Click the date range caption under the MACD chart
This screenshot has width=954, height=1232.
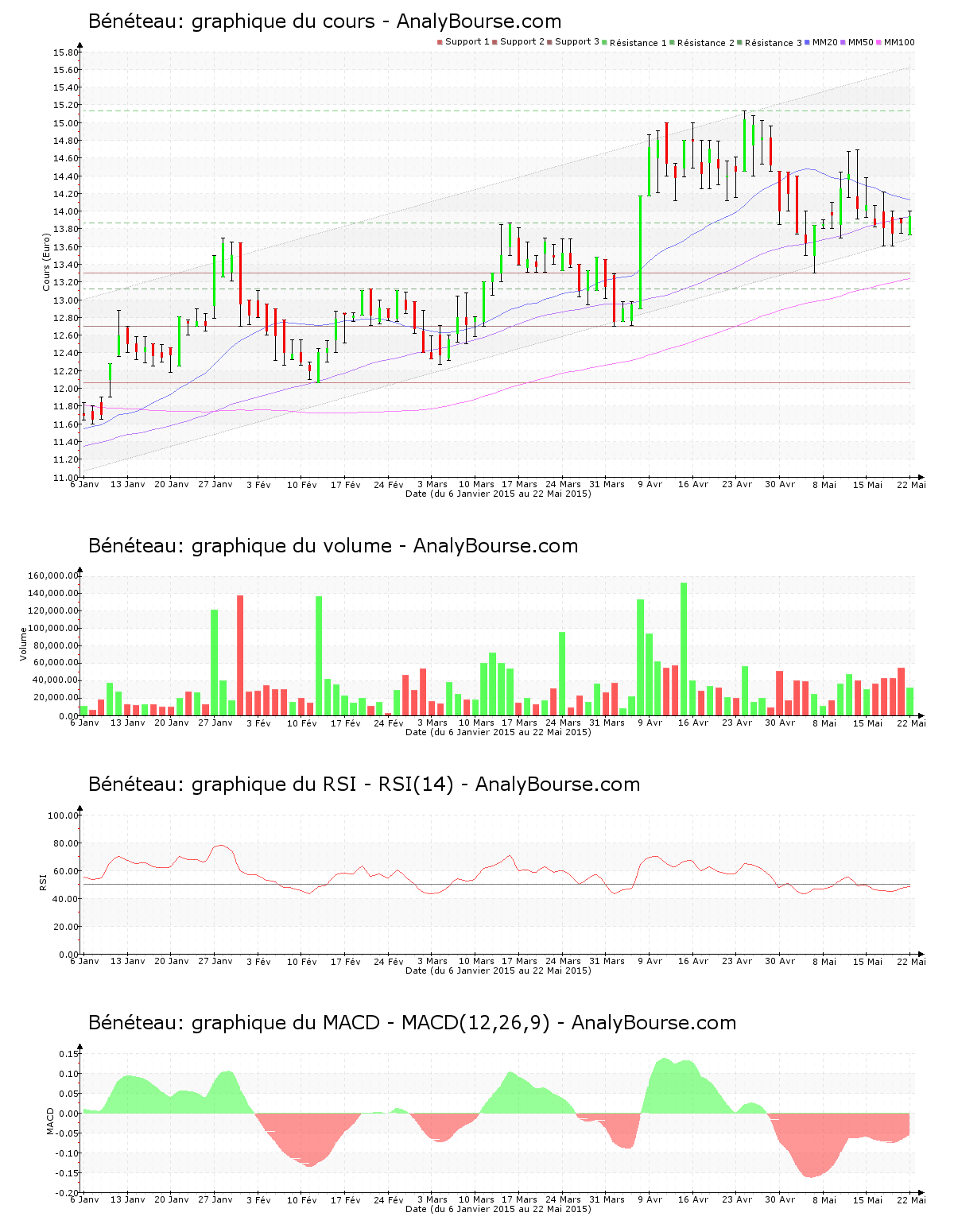498,1209
